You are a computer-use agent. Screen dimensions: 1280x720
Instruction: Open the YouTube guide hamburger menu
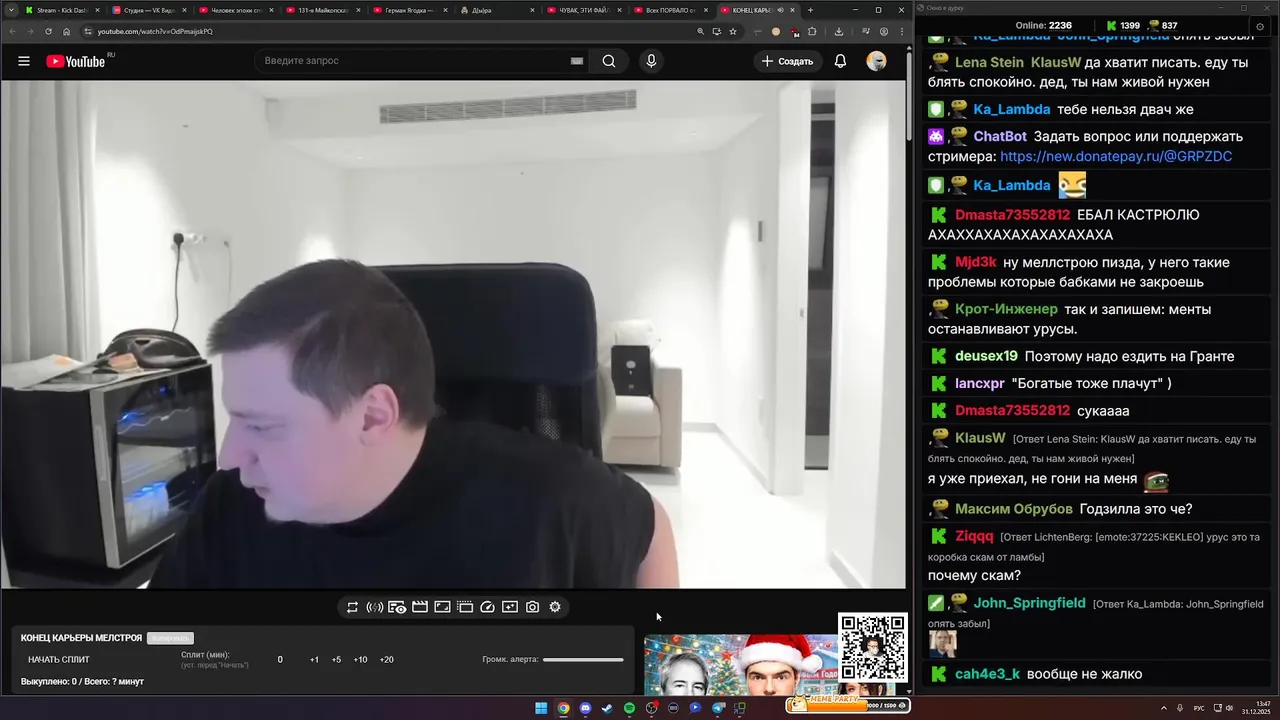(x=24, y=61)
